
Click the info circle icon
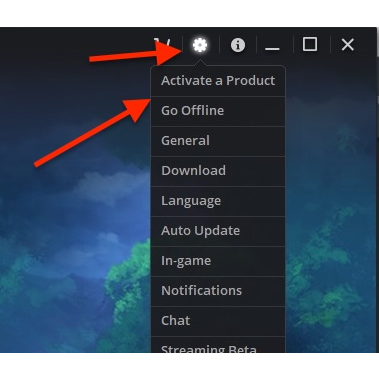[x=238, y=45]
